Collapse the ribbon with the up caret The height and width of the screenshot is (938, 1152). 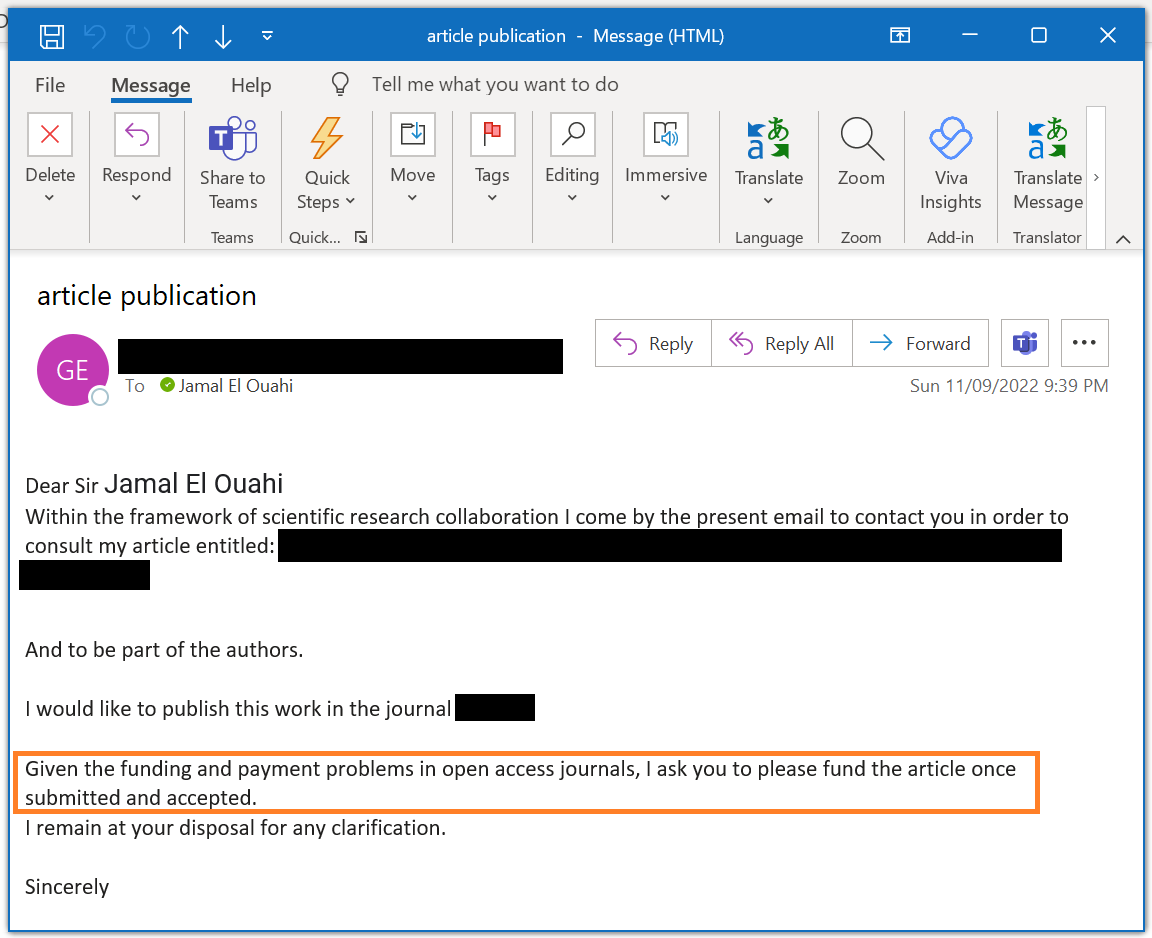tap(1123, 239)
